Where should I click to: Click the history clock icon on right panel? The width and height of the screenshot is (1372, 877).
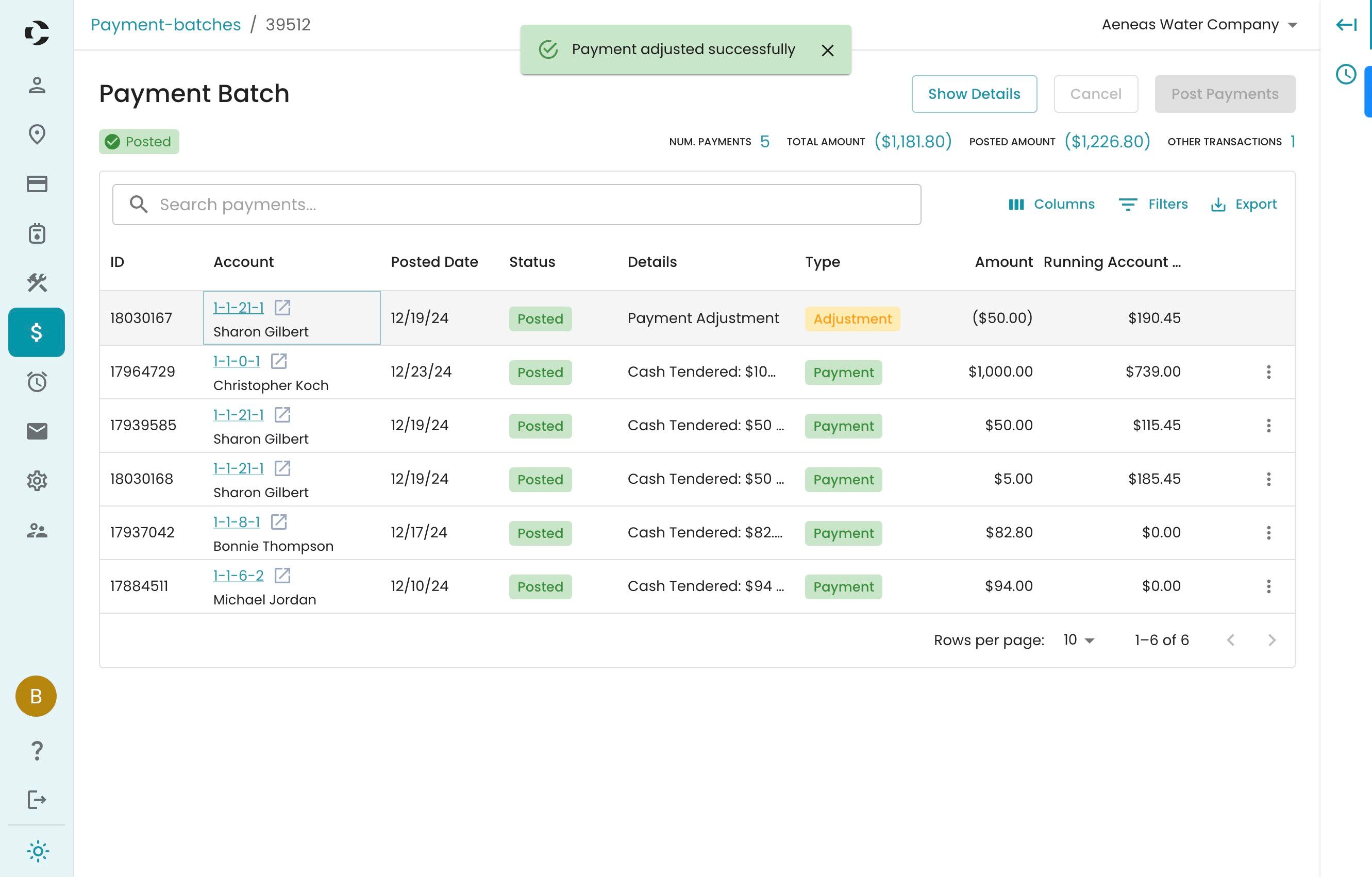[x=1346, y=75]
